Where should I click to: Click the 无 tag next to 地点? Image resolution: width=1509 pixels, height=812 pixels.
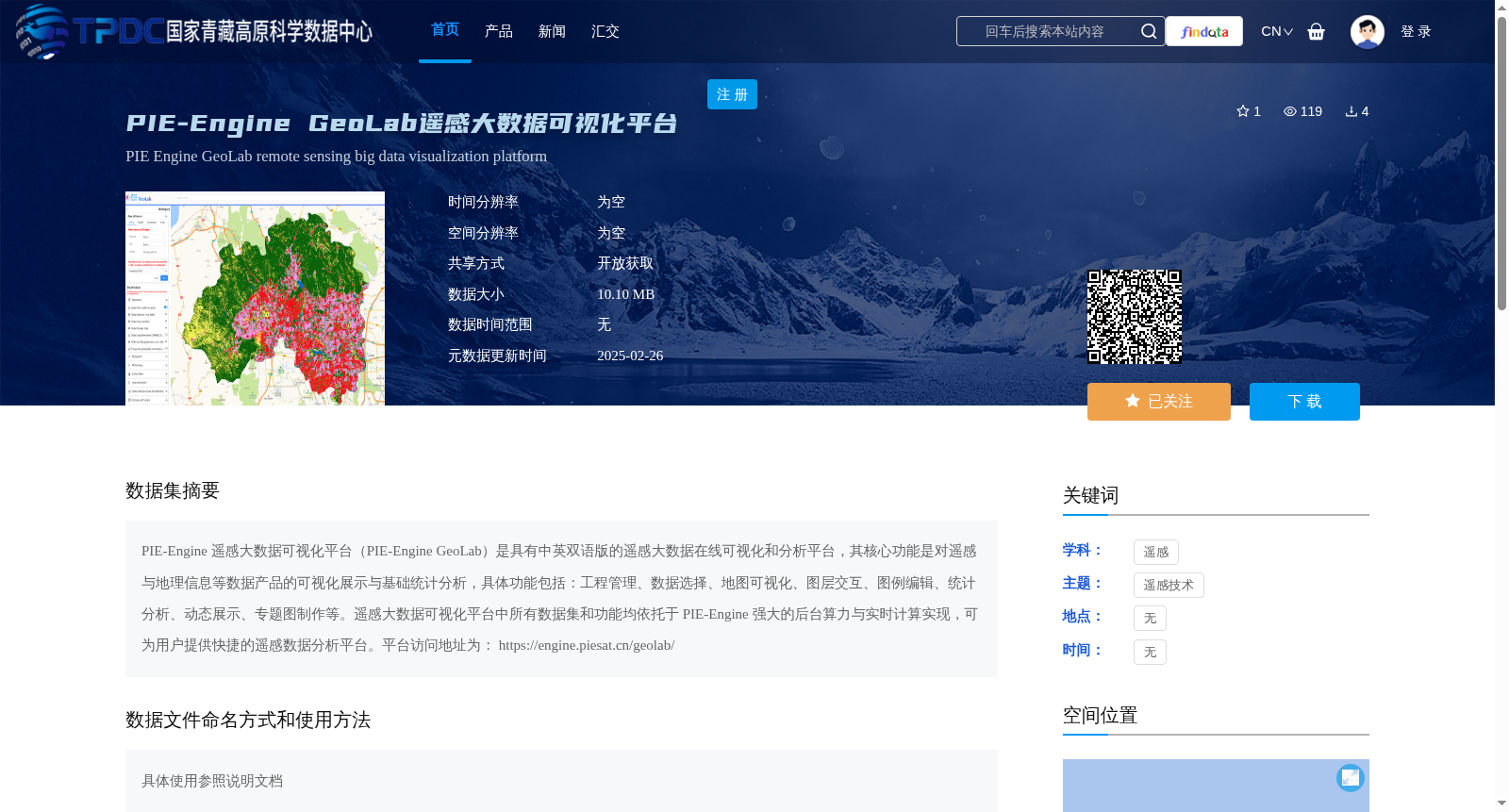[x=1150, y=619]
